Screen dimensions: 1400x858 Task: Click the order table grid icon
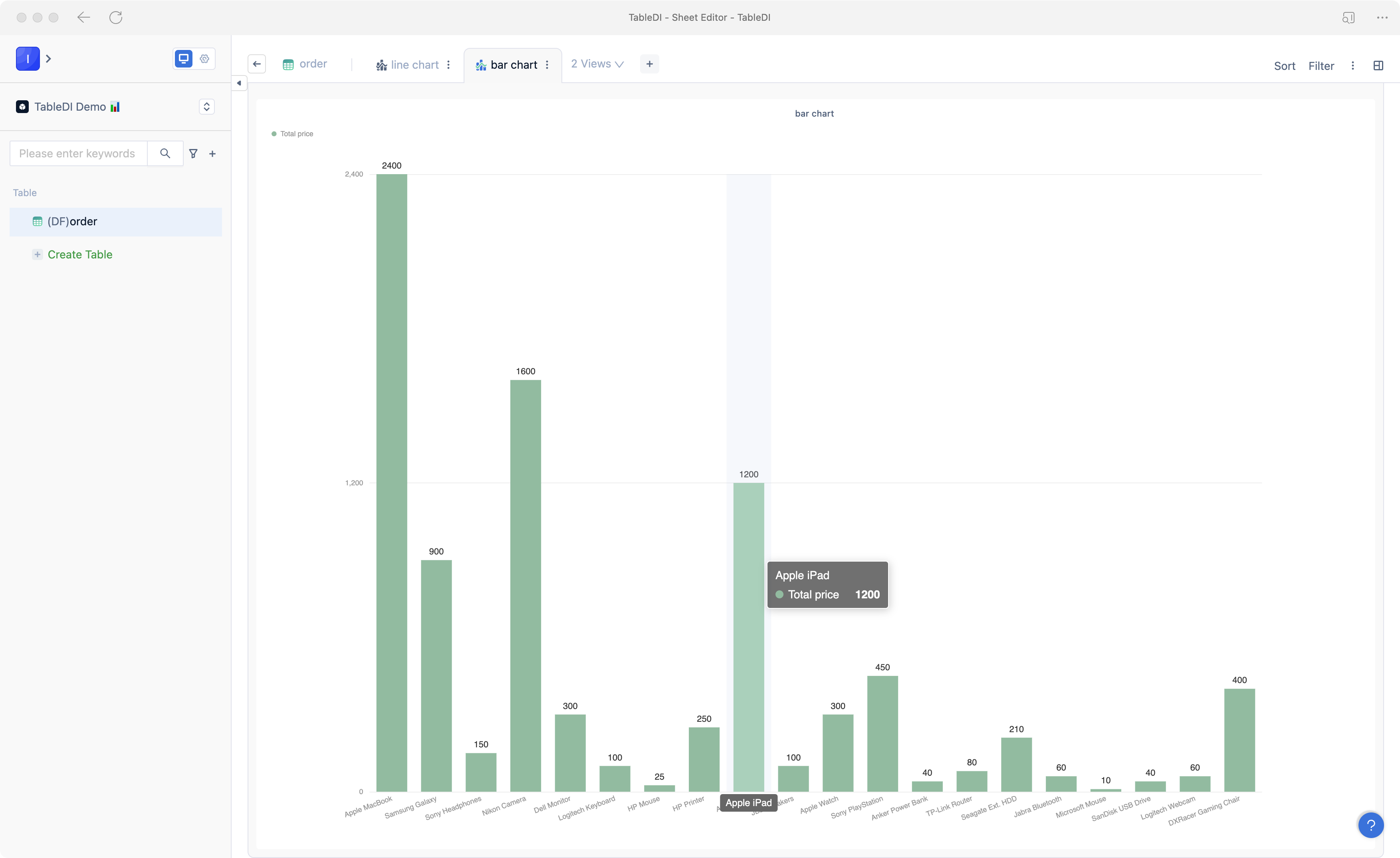click(x=288, y=65)
